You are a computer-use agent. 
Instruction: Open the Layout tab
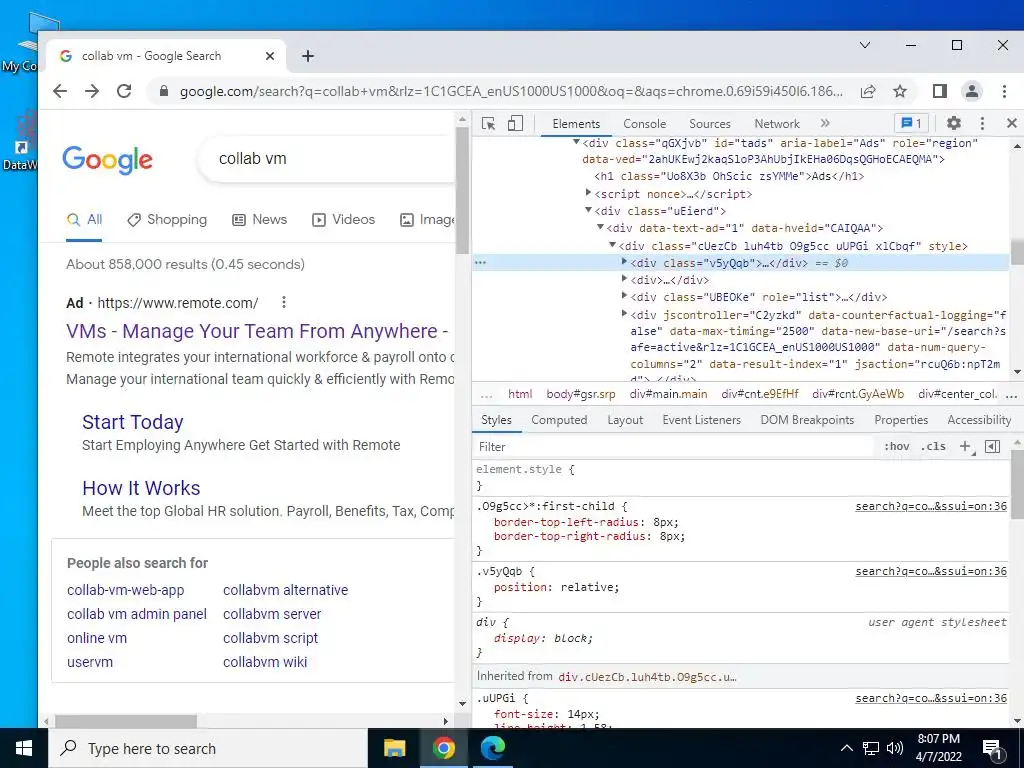click(x=625, y=420)
